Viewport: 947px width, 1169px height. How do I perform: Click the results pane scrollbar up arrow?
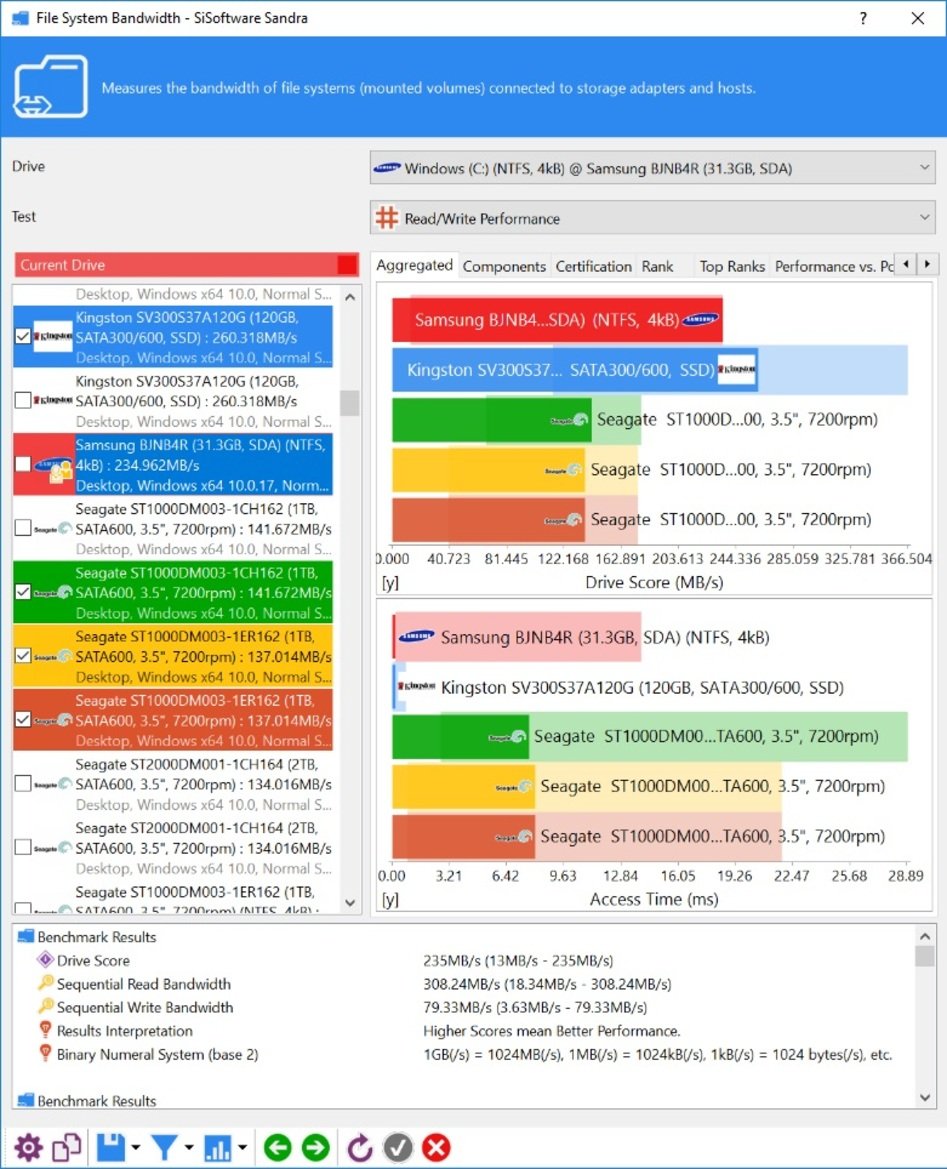tap(925, 936)
